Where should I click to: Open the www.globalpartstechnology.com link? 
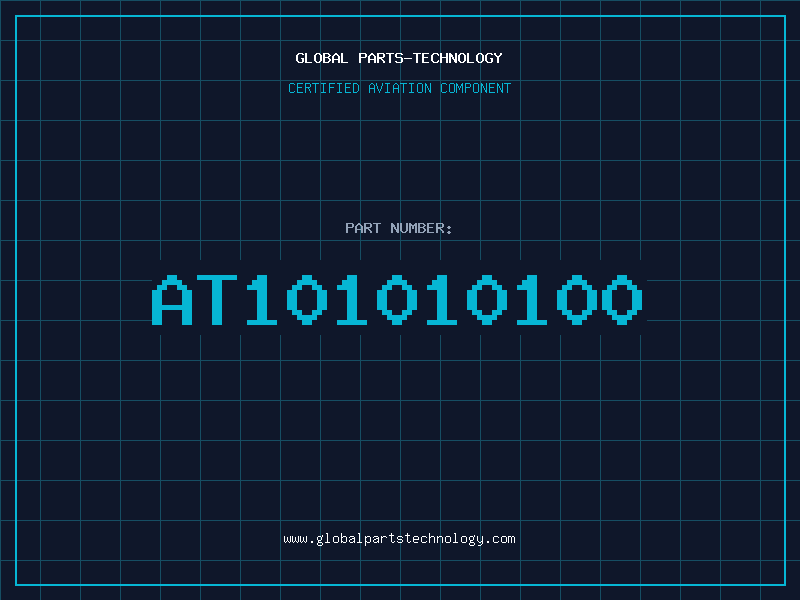click(x=399, y=539)
